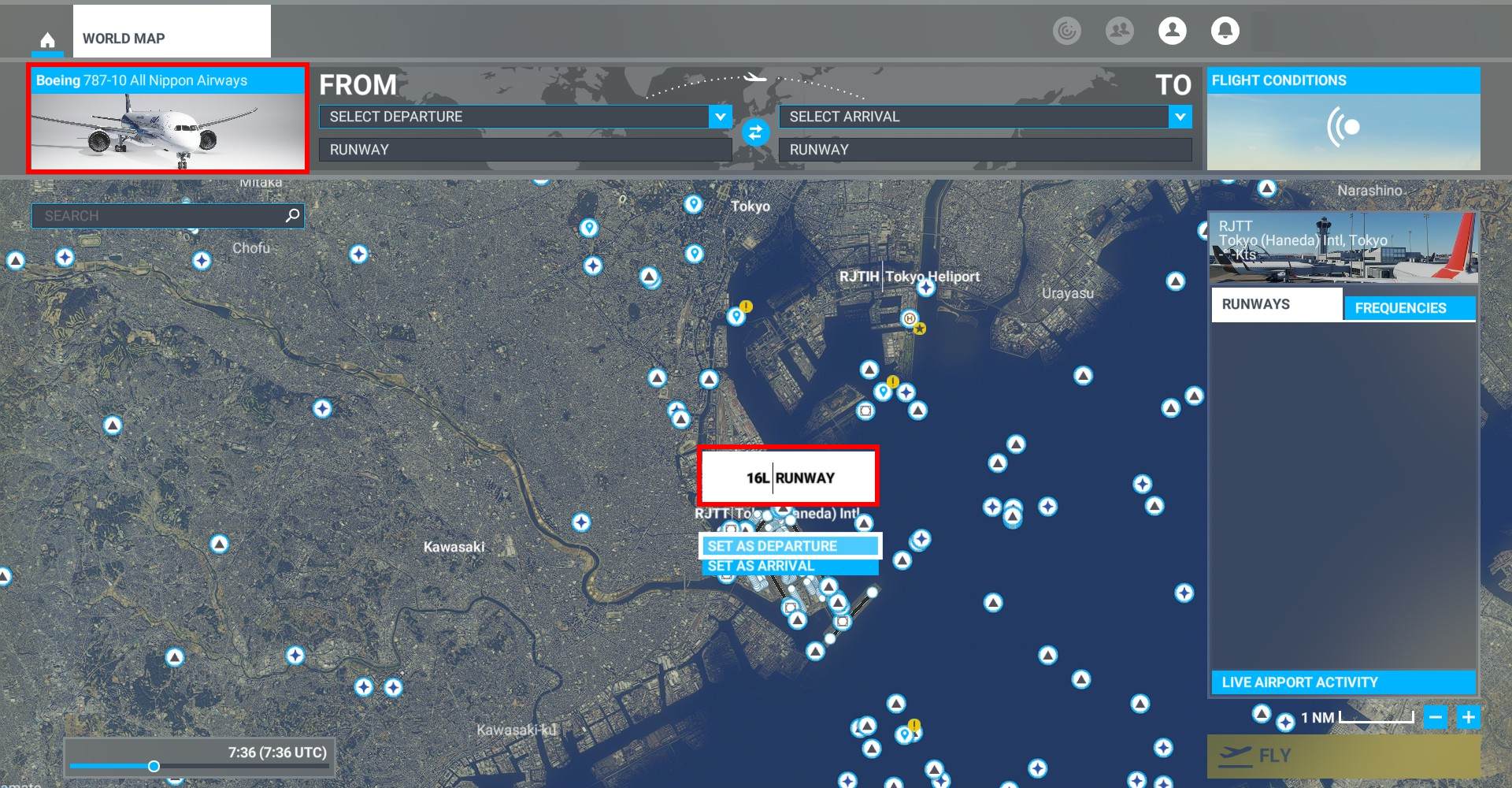This screenshot has height=788, width=1512.
Task: Click the Kawasaki city label on map
Action: (x=454, y=547)
